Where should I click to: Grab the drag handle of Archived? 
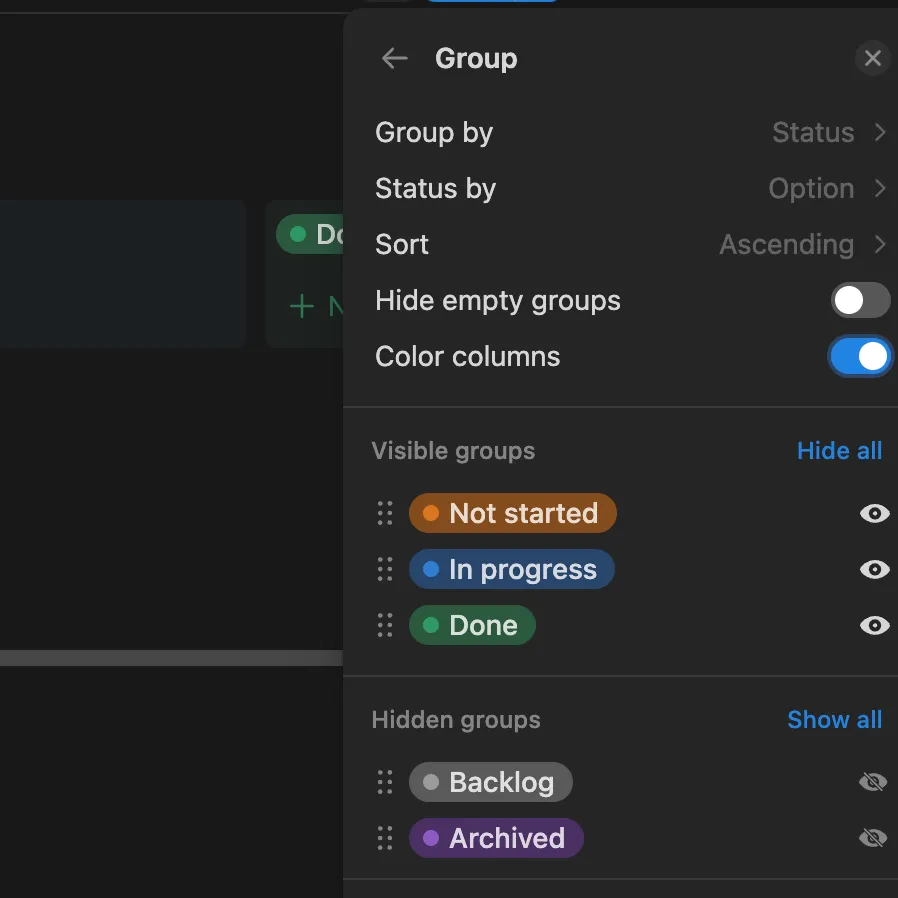tap(385, 838)
